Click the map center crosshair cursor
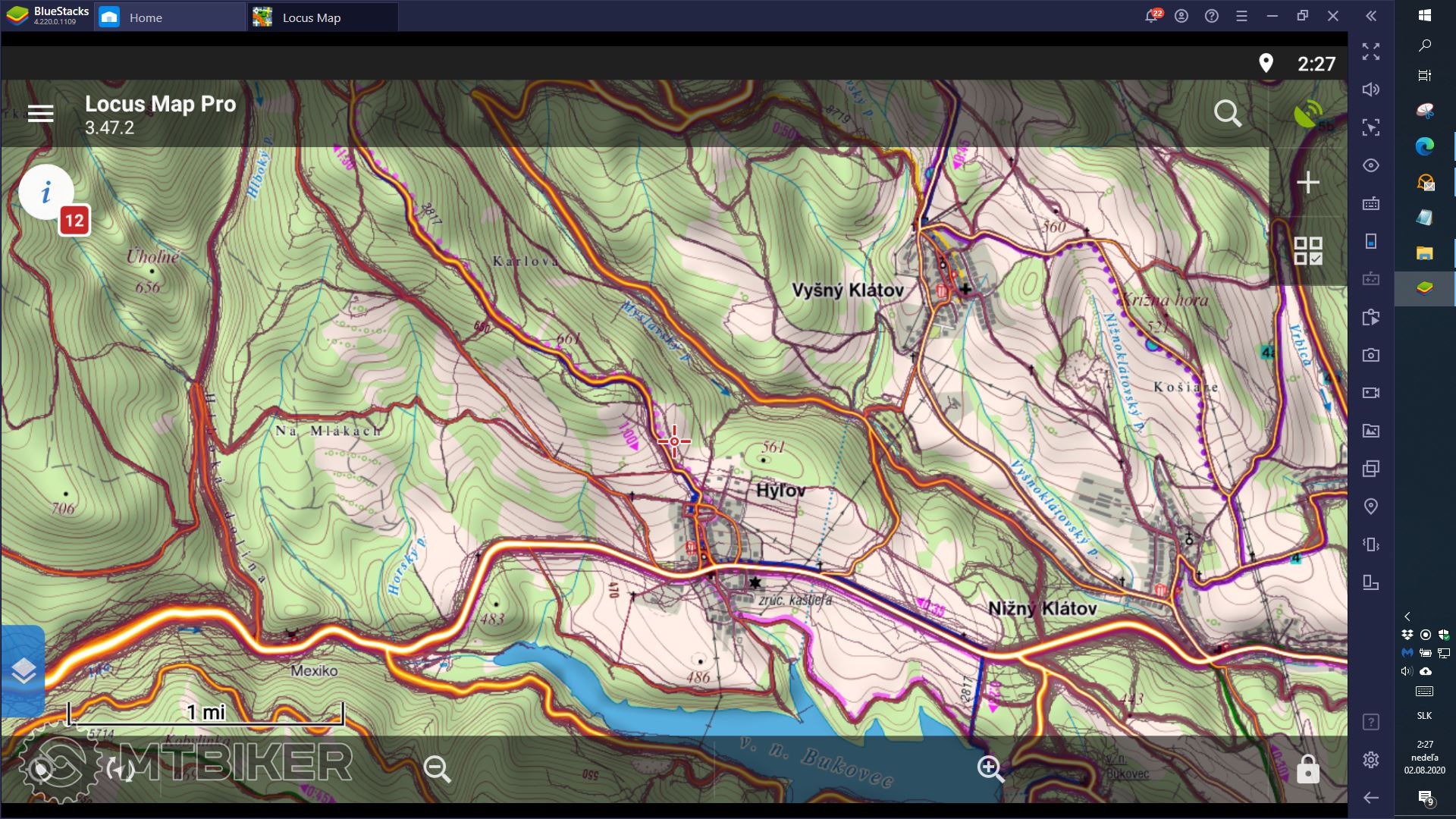 click(674, 441)
